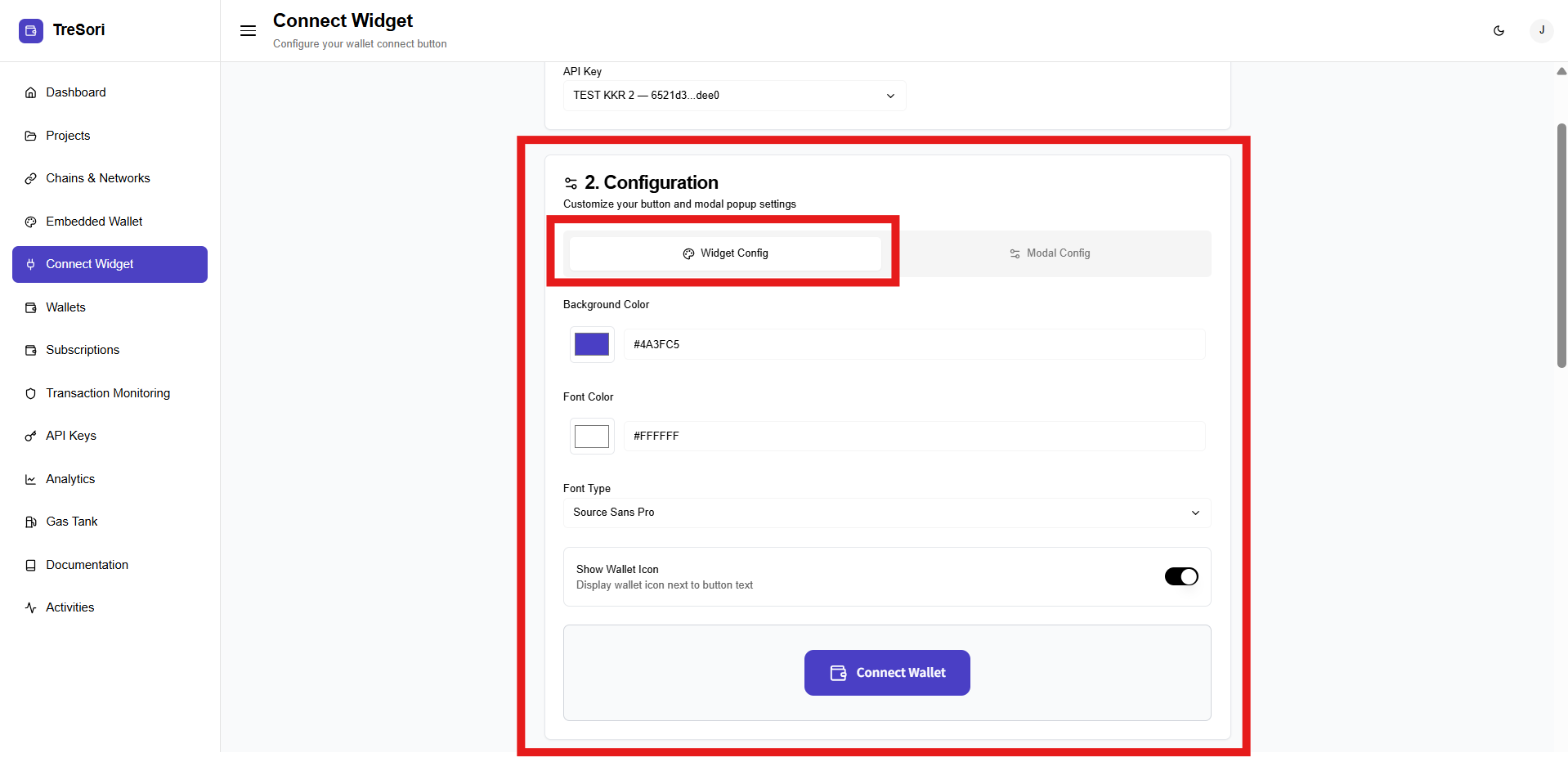The image size is (1568, 757).
Task: Open Transaction Monitoring in the sidebar
Action: [108, 393]
